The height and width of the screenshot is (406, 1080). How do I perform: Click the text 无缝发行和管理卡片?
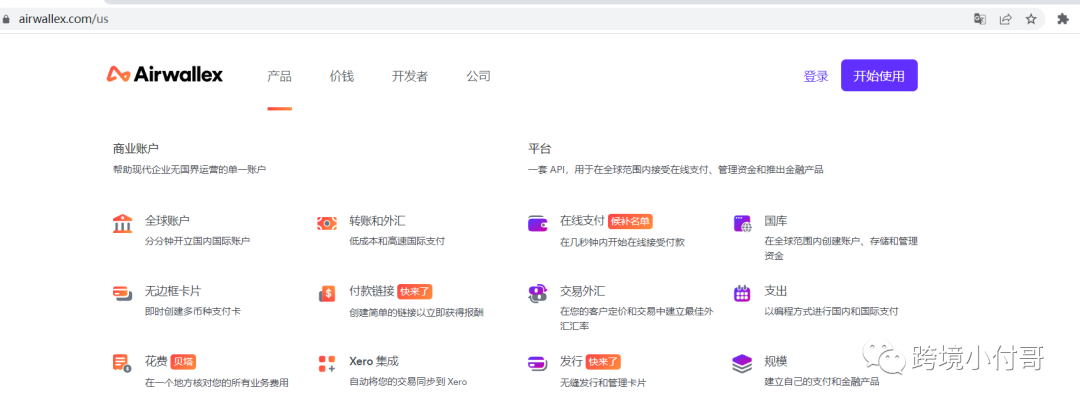click(x=603, y=383)
